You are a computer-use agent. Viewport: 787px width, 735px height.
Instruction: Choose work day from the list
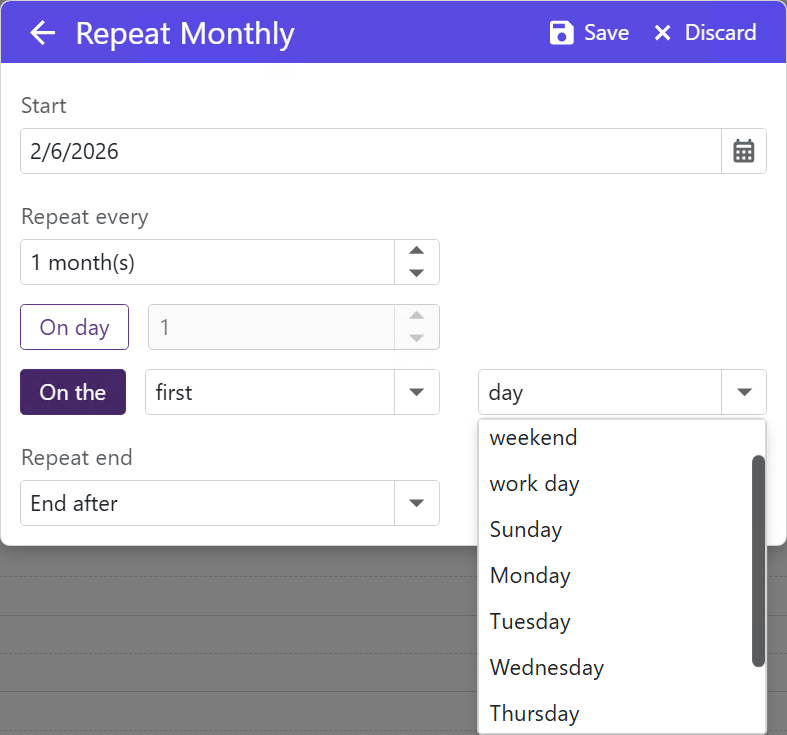pos(534,484)
